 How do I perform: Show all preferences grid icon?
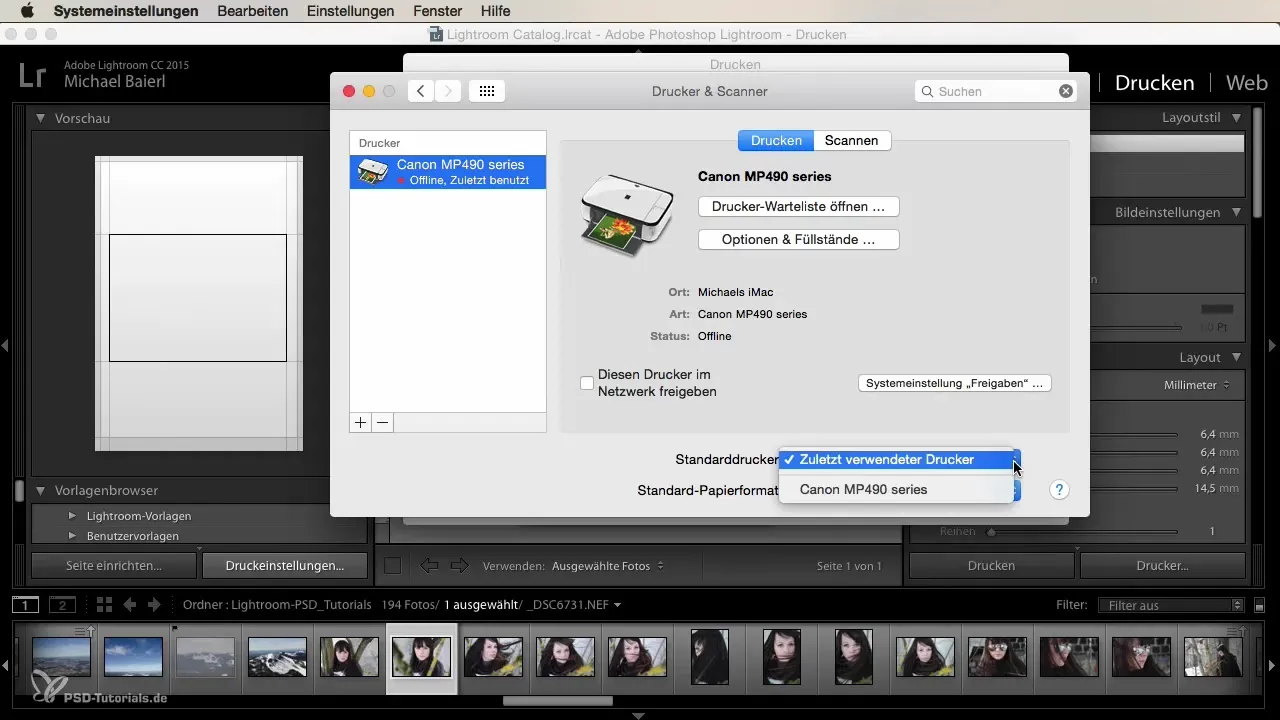click(487, 91)
